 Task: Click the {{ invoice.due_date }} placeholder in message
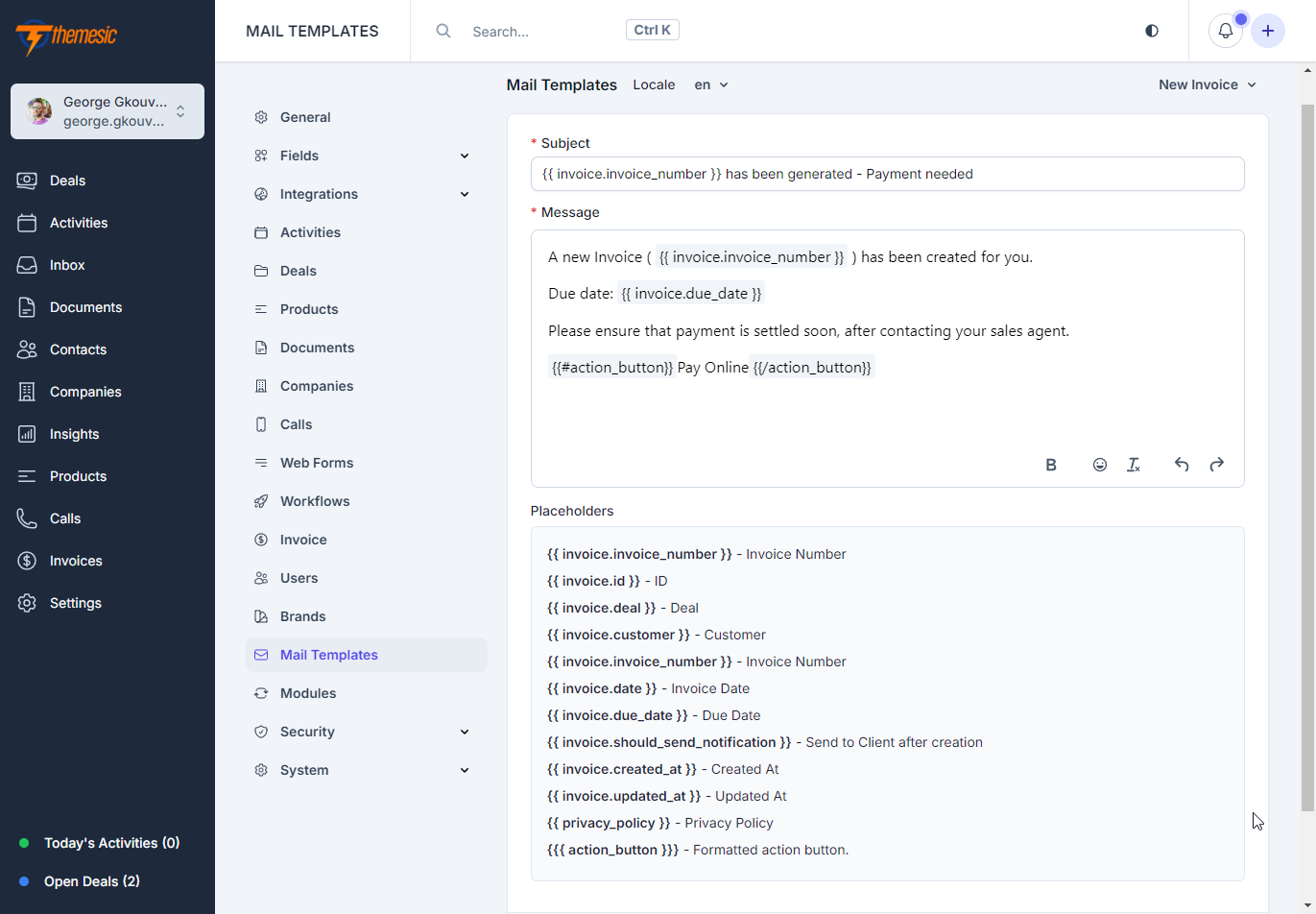click(691, 294)
